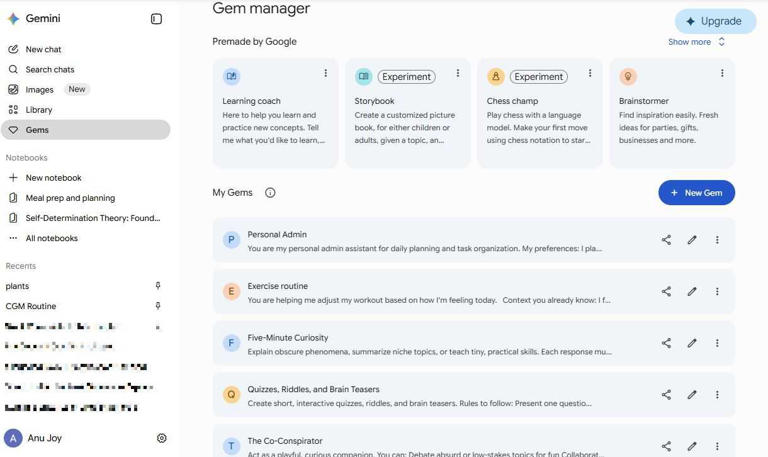
Task: Edit the Exercise routine gem
Action: coord(692,291)
